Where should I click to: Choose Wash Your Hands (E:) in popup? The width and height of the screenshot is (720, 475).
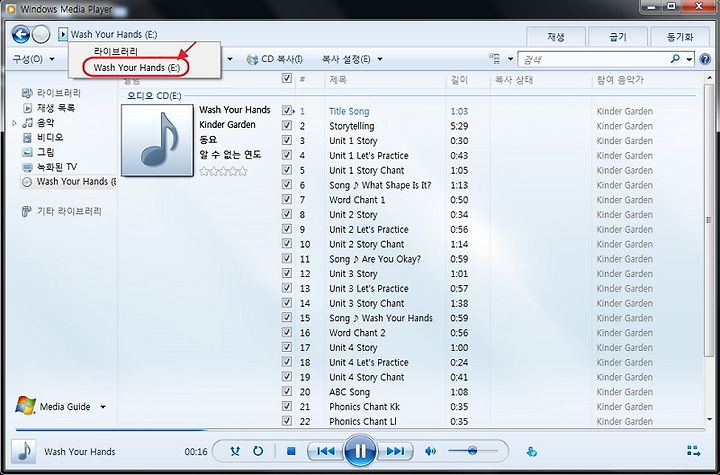136,68
